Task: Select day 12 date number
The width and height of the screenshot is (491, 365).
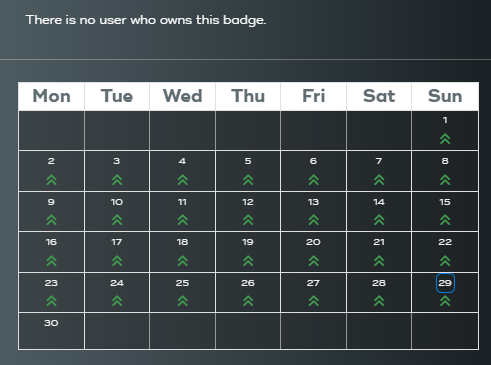Action: click(248, 202)
